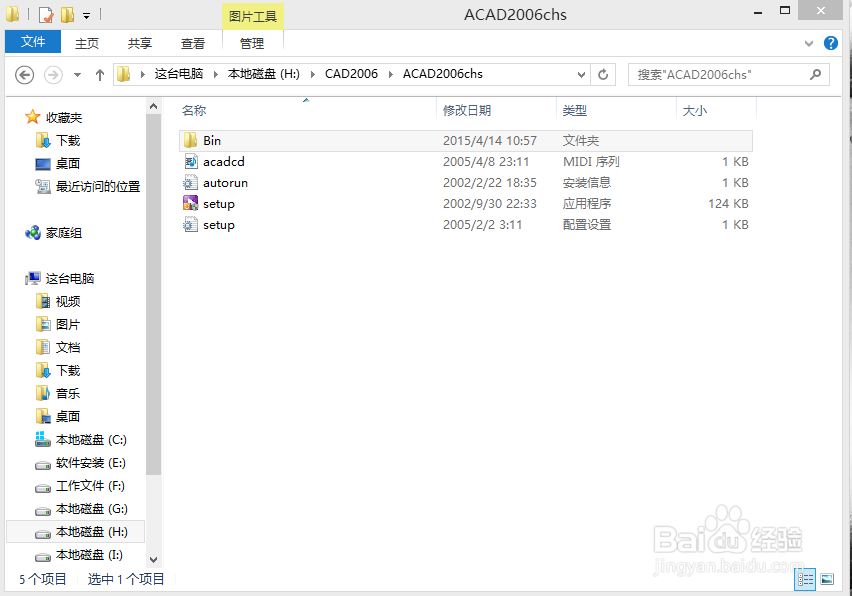Image resolution: width=852 pixels, height=596 pixels.
Task: Click the Properties icon in quick access toolbar
Action: coord(46,15)
